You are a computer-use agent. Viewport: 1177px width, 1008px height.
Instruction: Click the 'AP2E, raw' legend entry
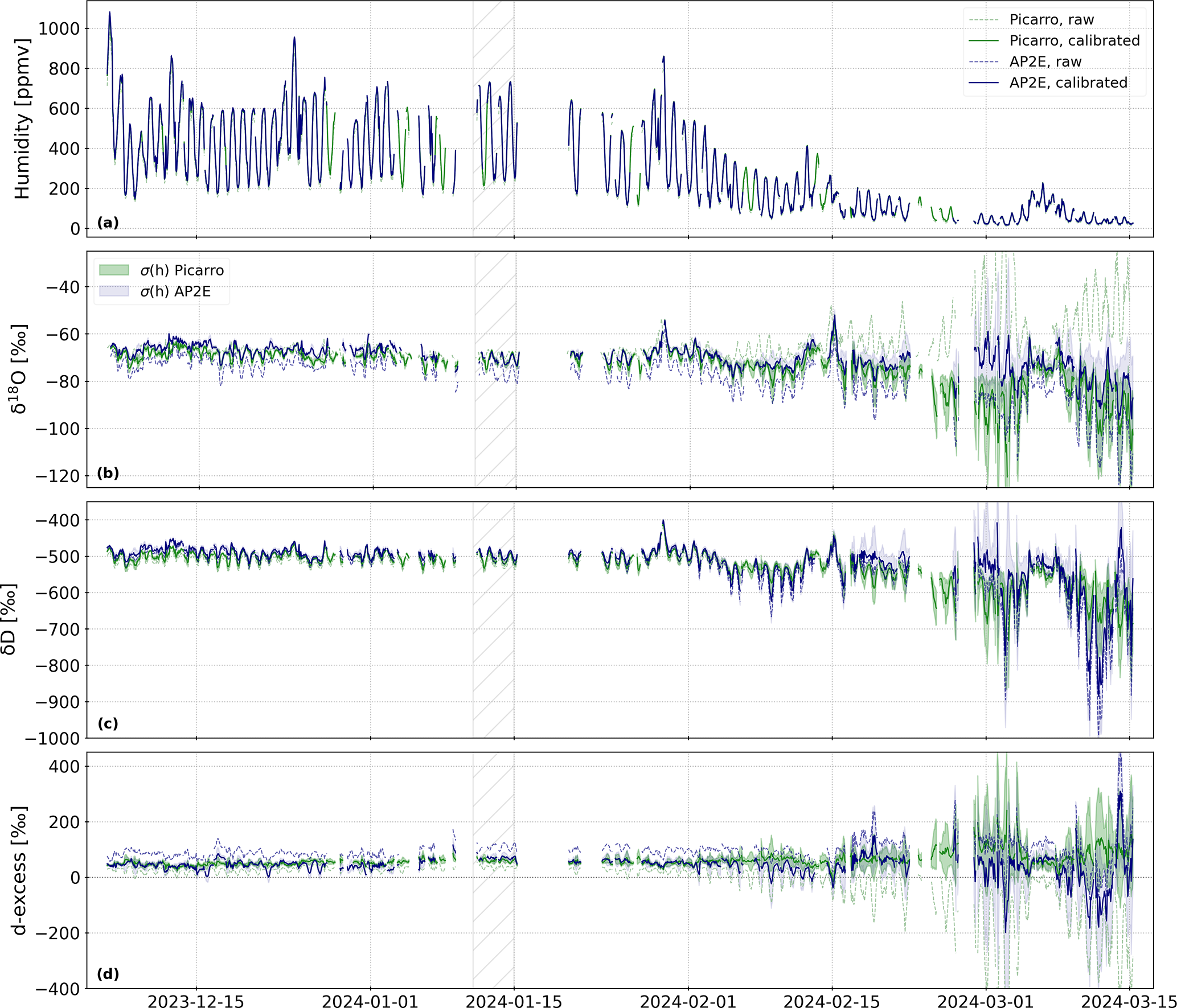(1045, 62)
